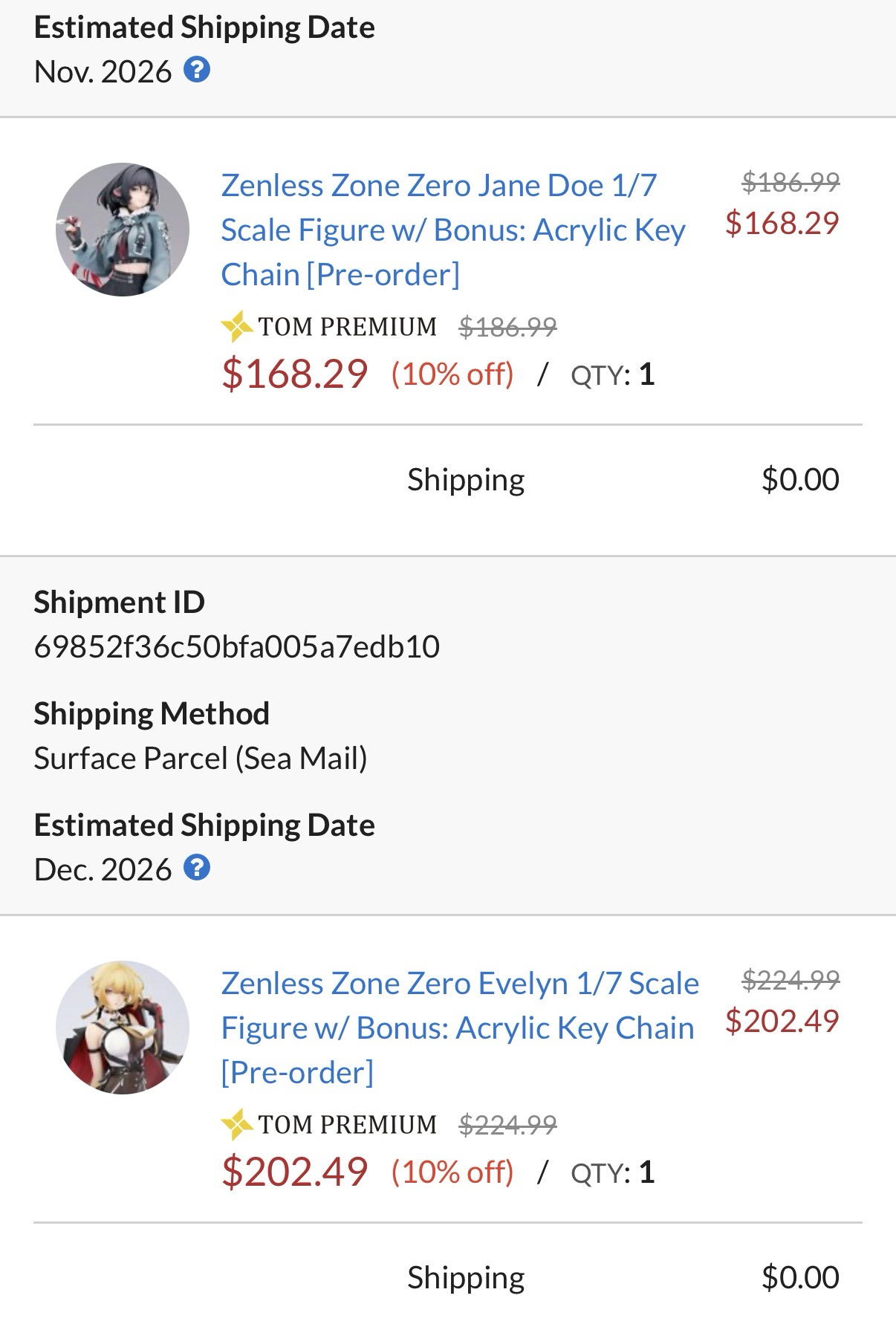896x1324 pixels.
Task: Open the Evelyn figure thumbnail
Action: pyautogui.click(x=123, y=1028)
